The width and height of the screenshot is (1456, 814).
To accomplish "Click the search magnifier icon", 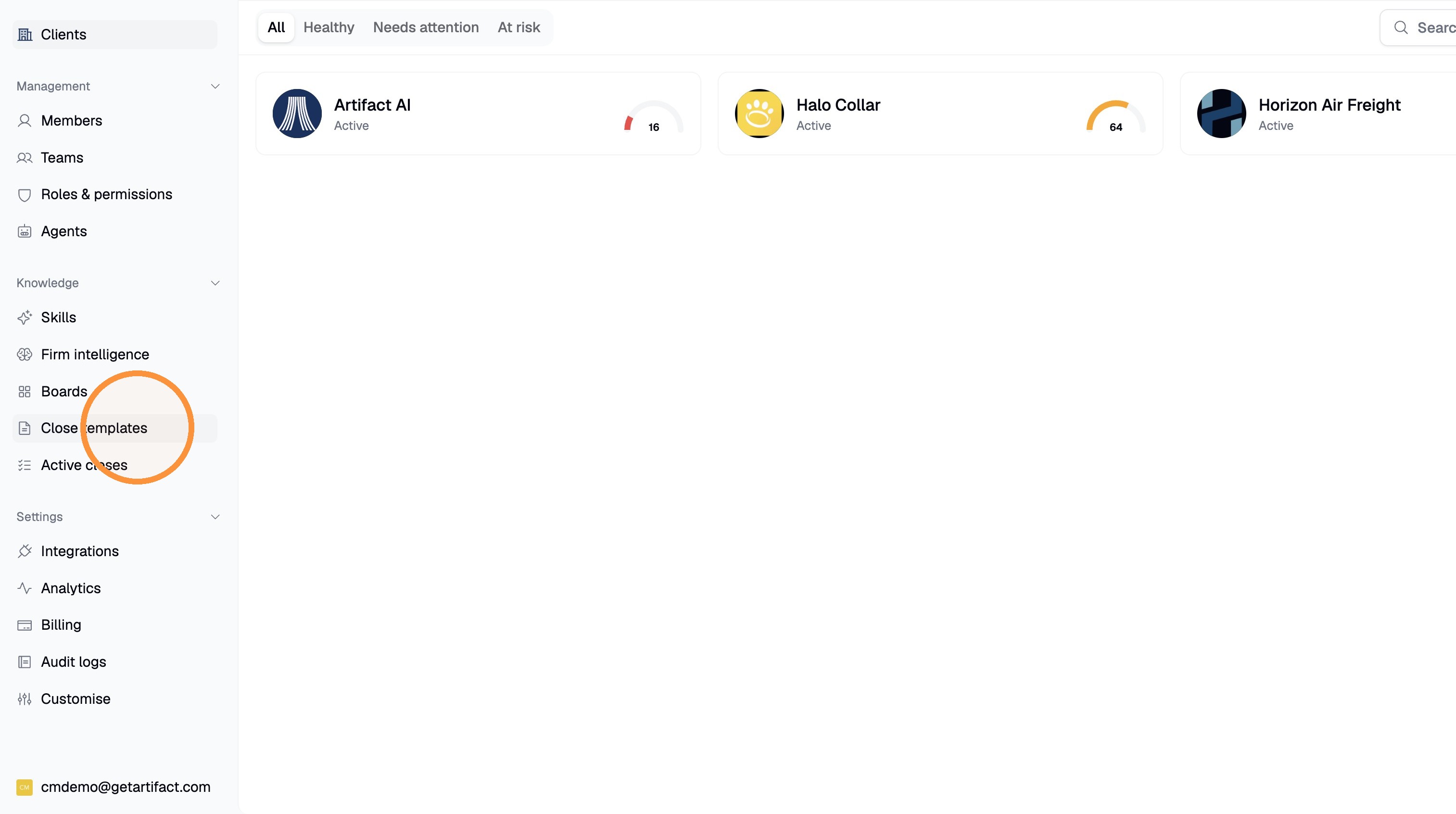I will click(1401, 27).
